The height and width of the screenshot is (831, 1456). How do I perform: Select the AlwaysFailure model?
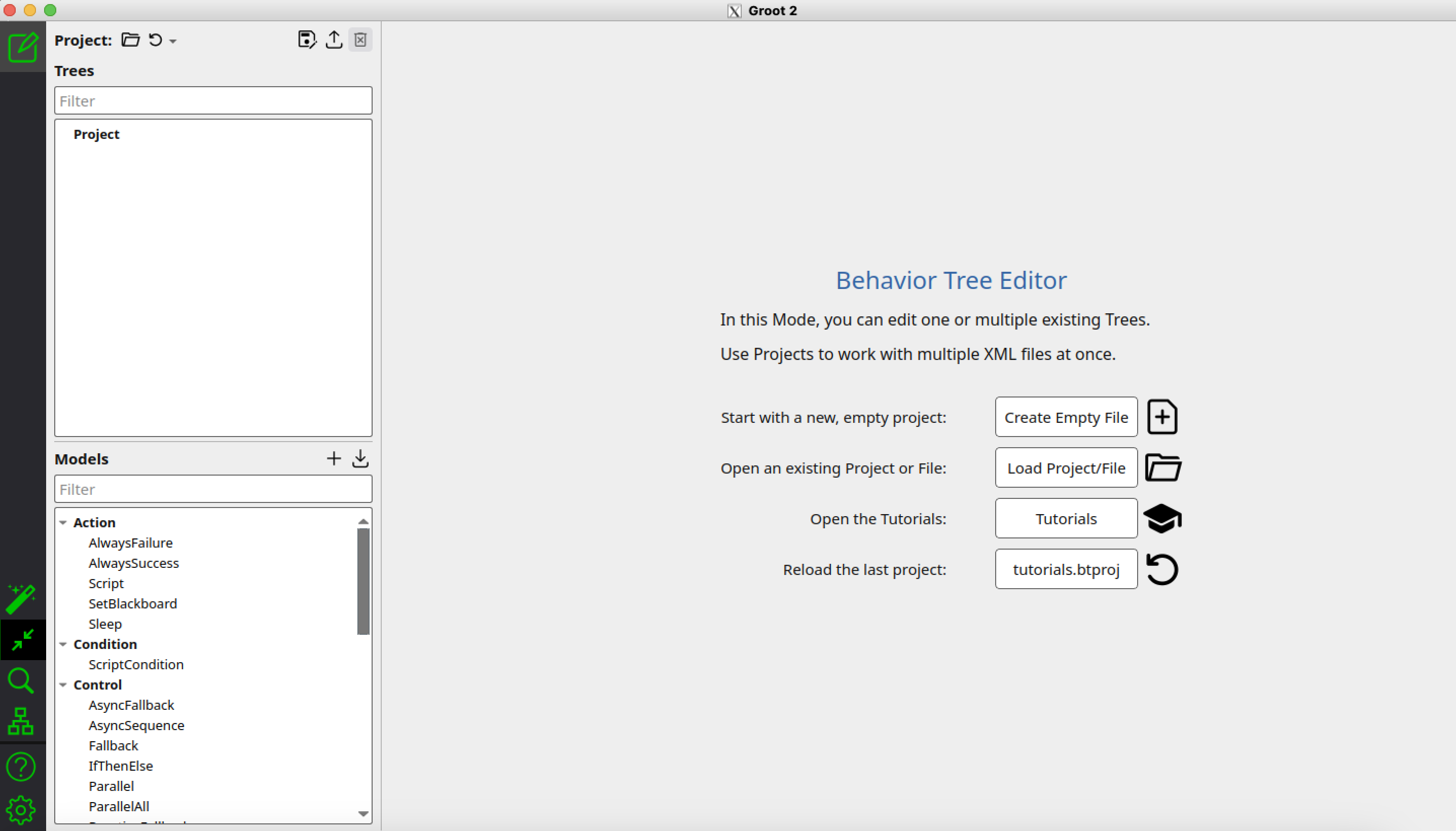tap(131, 543)
